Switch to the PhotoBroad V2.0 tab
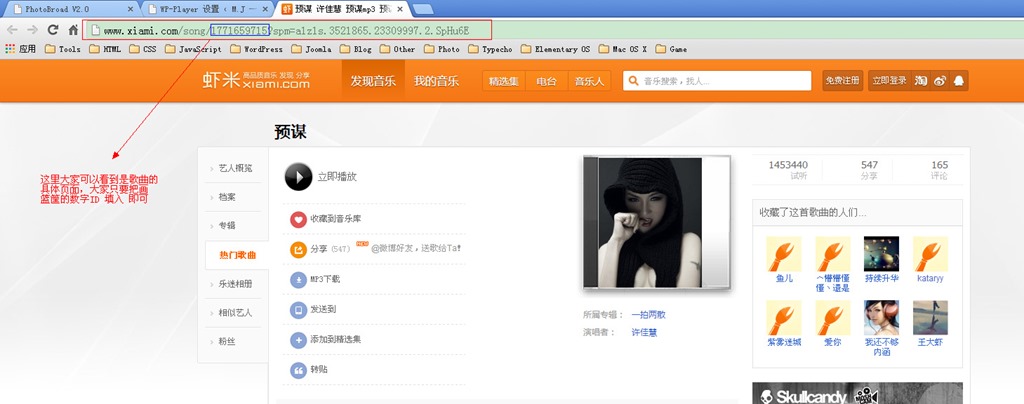 click(69, 9)
